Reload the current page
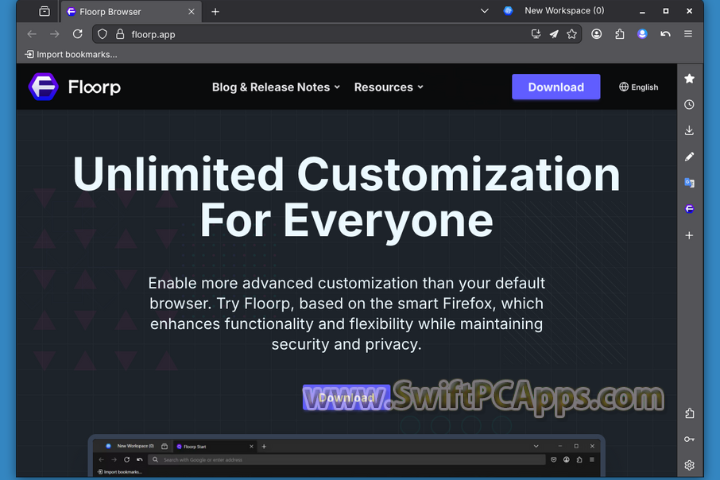 pos(78,34)
